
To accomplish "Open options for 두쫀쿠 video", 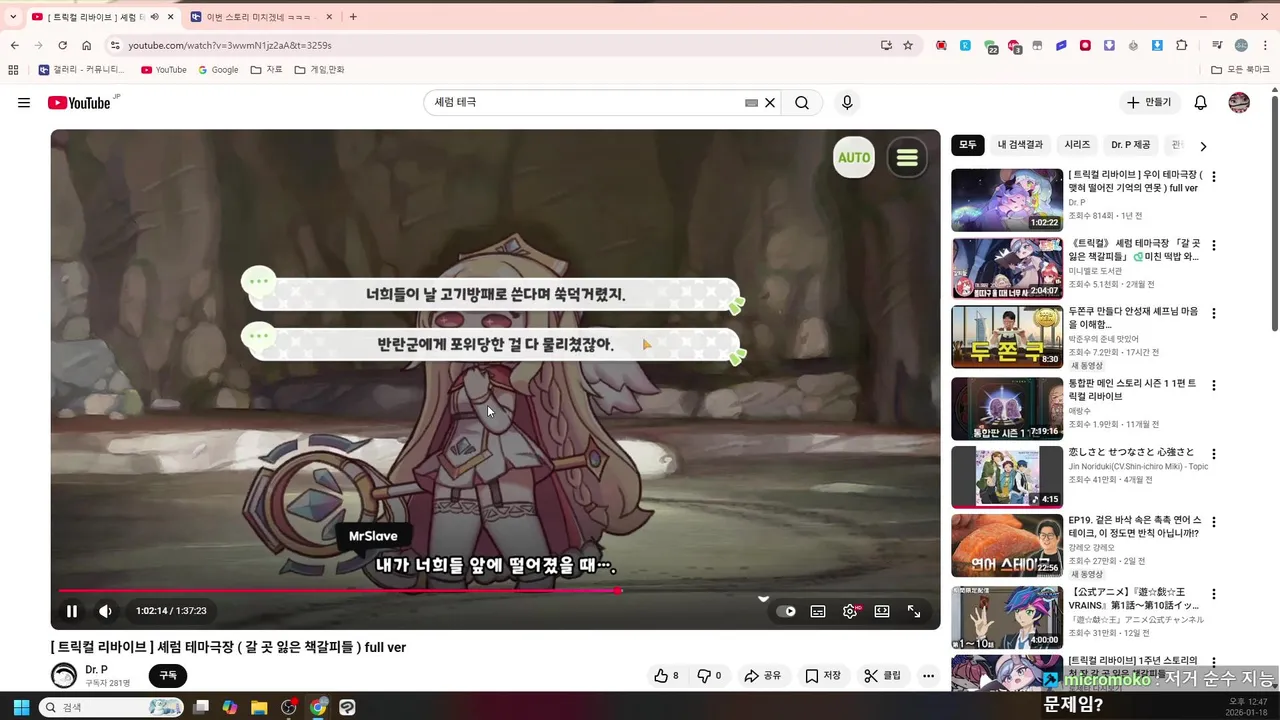I will pyautogui.click(x=1214, y=313).
